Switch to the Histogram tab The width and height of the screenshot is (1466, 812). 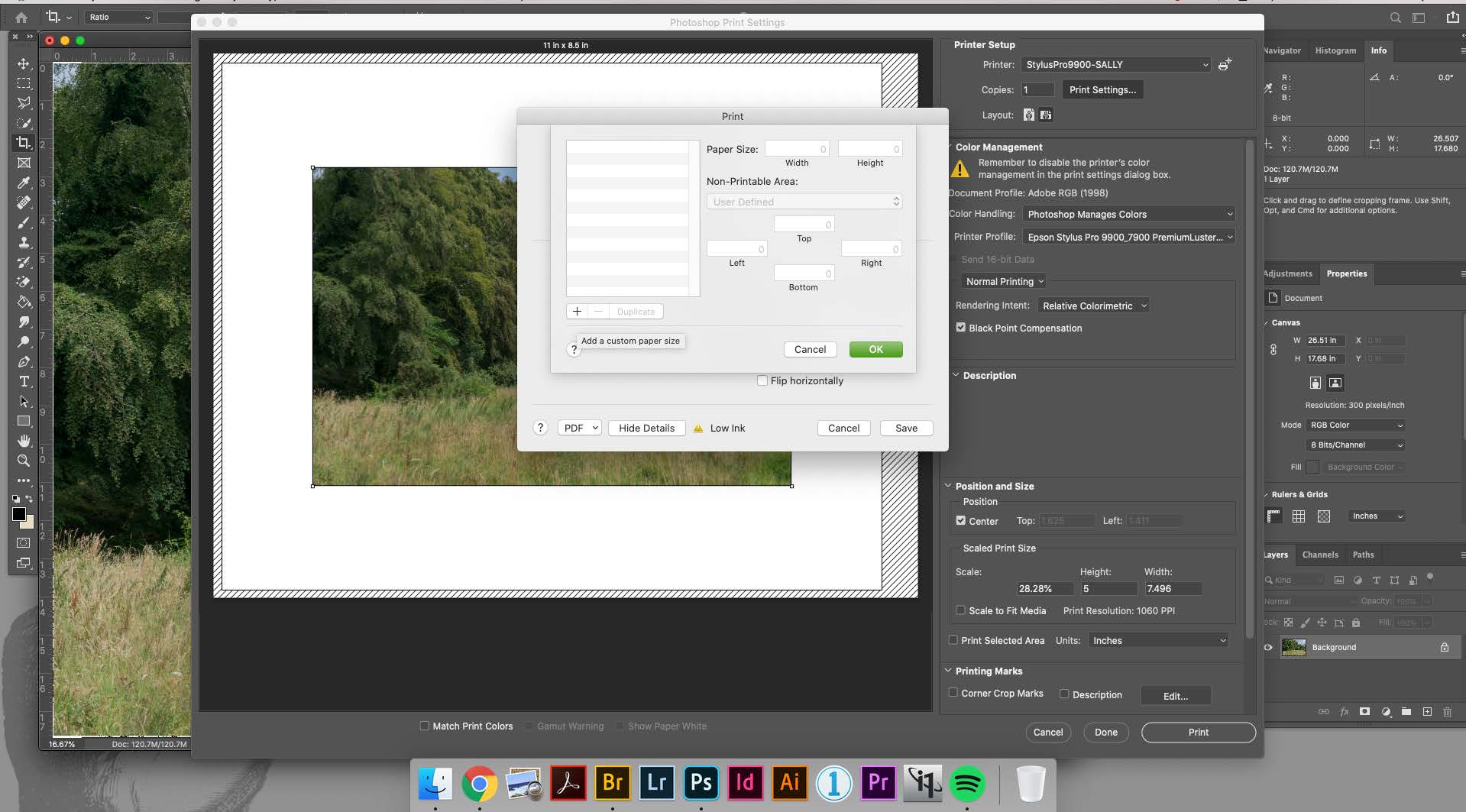[1335, 50]
